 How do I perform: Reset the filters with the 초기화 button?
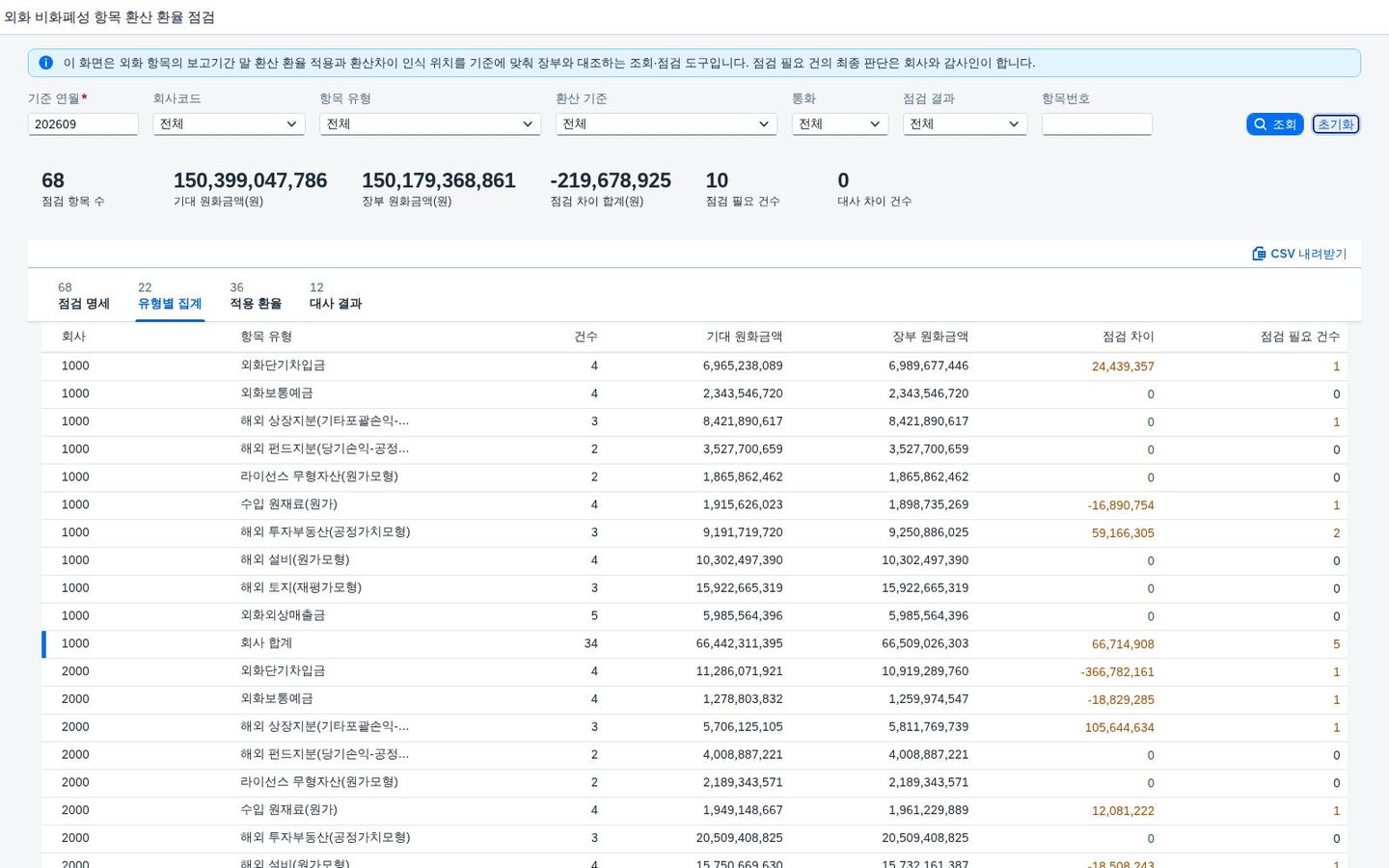click(x=1335, y=124)
